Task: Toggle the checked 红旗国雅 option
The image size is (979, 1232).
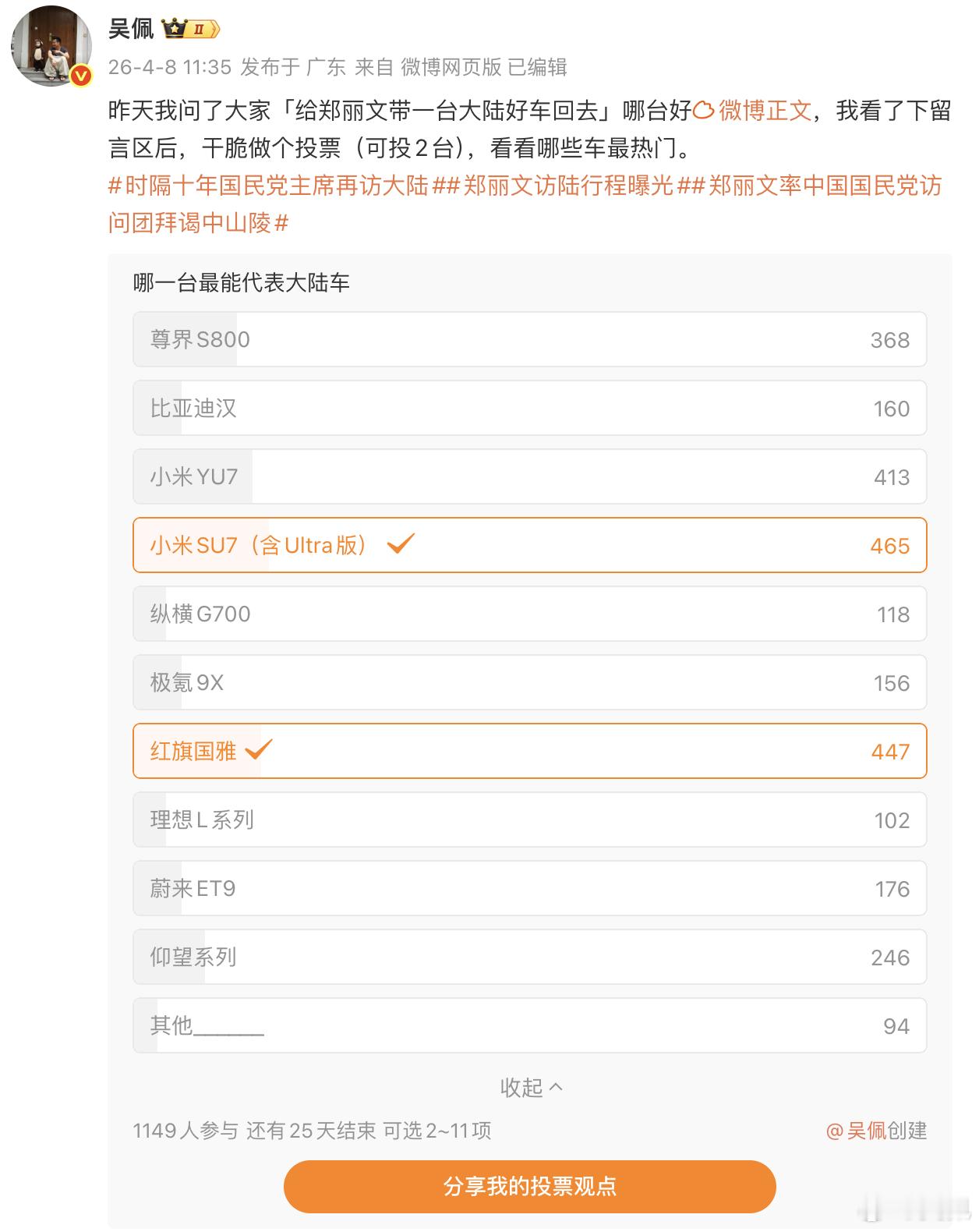Action: tap(529, 751)
